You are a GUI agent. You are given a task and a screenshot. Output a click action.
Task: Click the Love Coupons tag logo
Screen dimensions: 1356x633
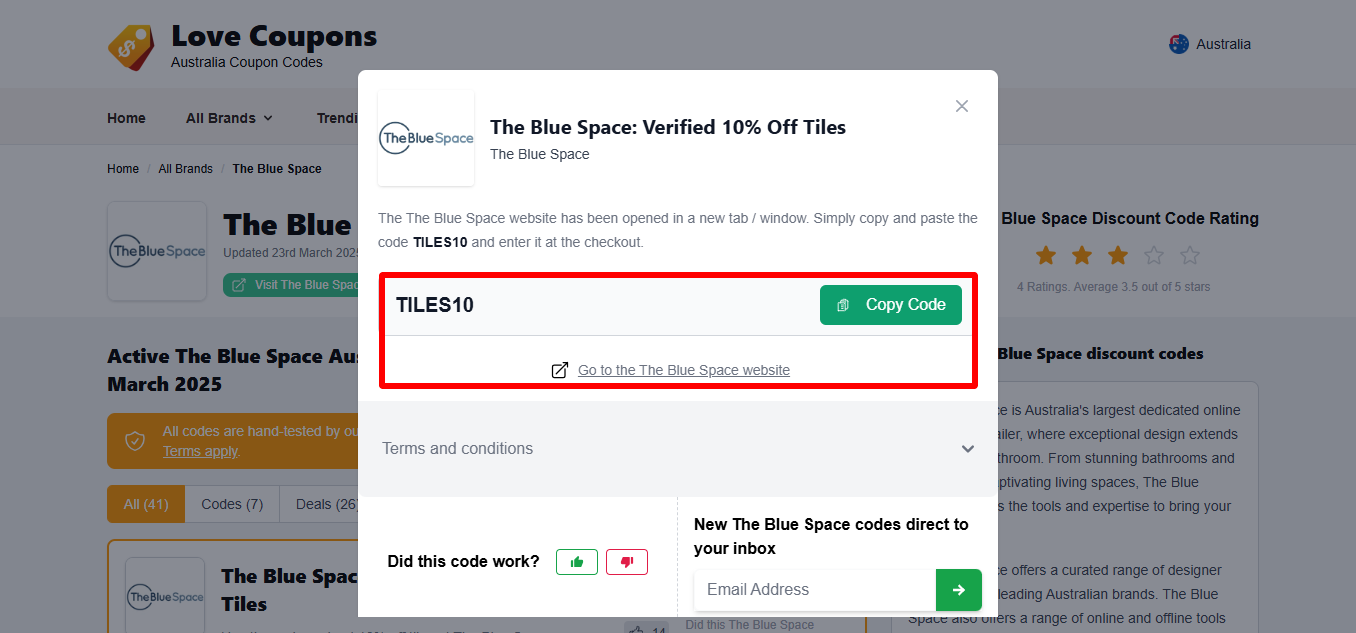(131, 44)
